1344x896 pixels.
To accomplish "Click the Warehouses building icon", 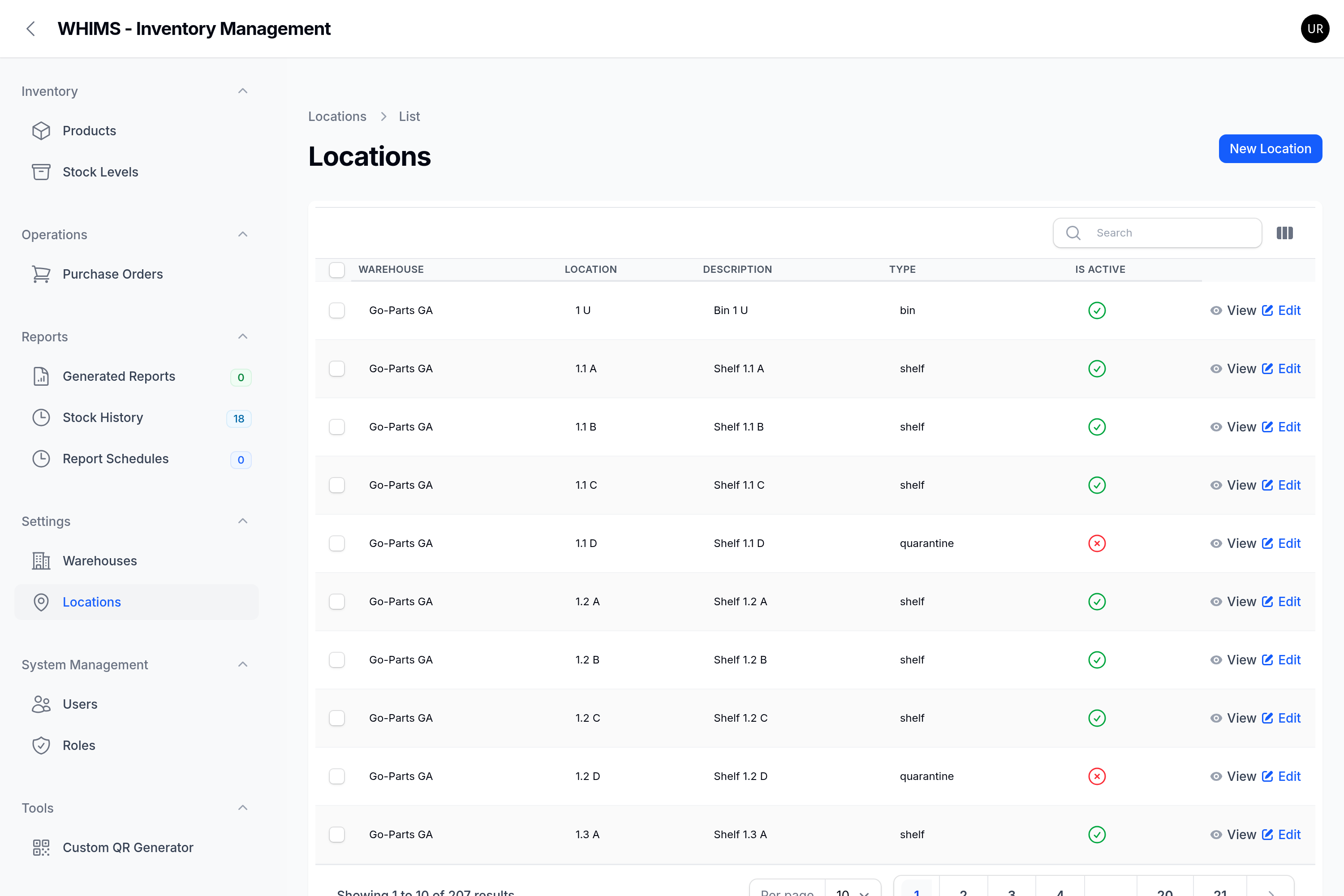I will tap(41, 561).
